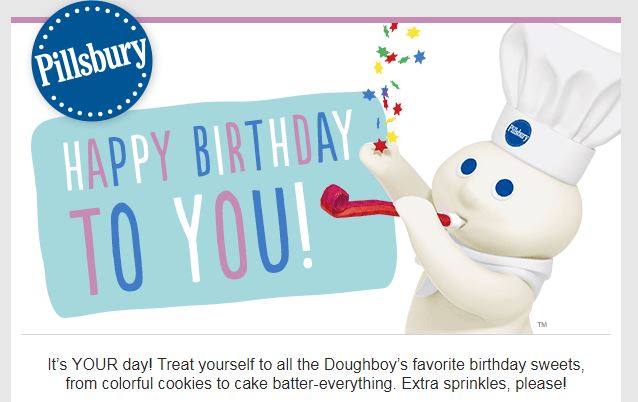Screen dimensions: 638x402
Task: Click the Doughboy's left blue eye
Action: [x=468, y=167]
